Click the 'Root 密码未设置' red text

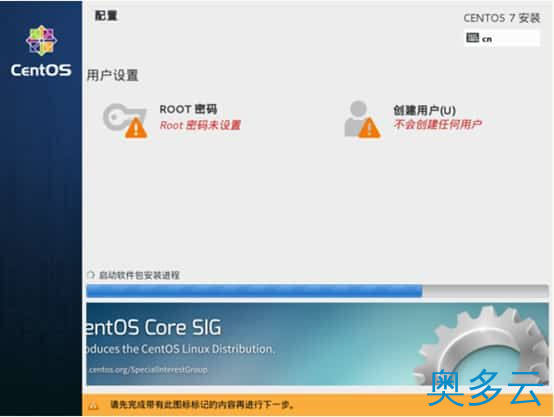pos(200,125)
